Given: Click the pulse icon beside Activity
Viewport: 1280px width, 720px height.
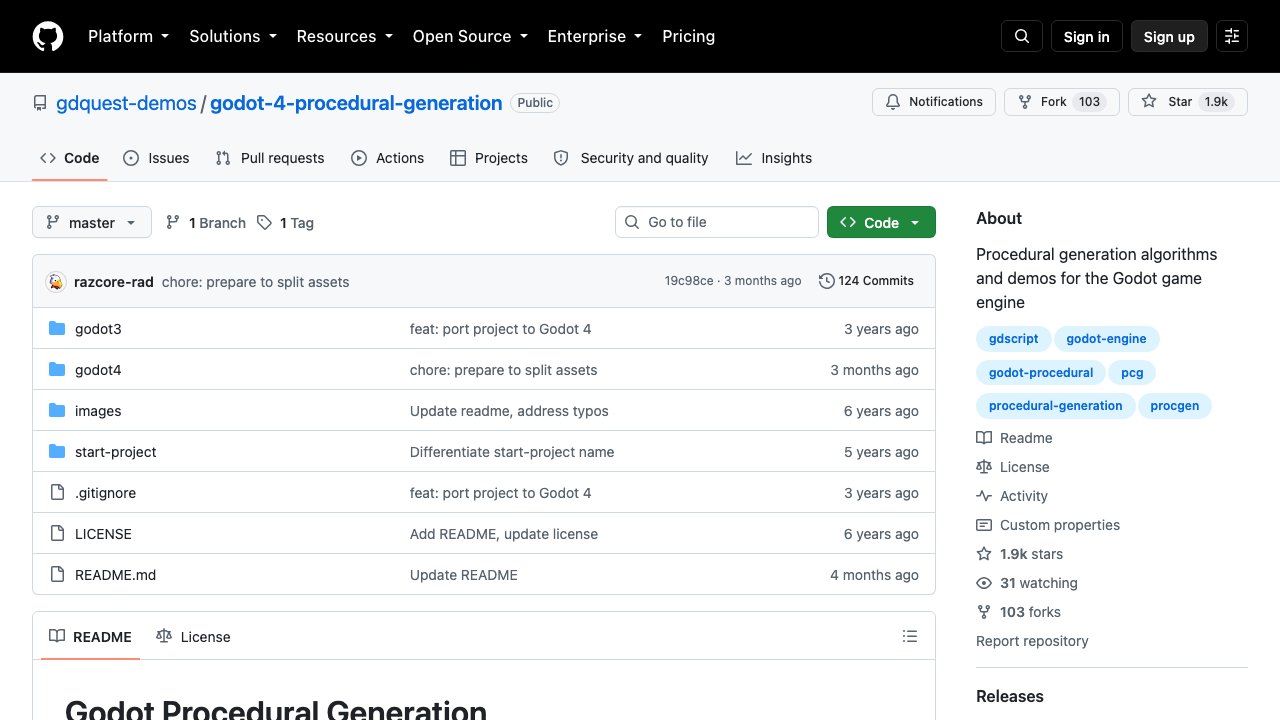Looking at the screenshot, I should tap(984, 496).
